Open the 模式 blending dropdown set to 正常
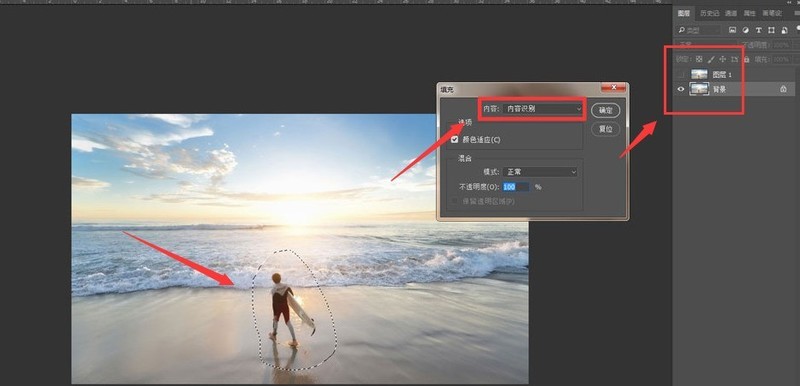 [540, 172]
